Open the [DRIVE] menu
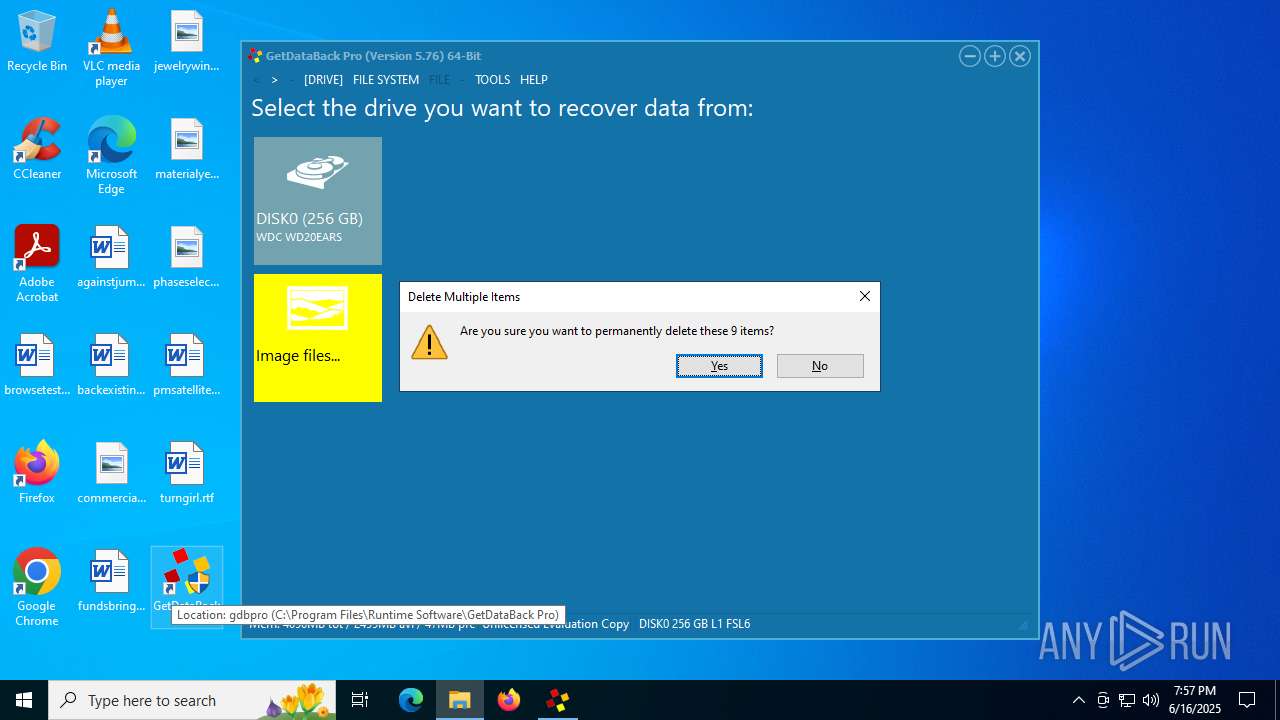This screenshot has width=1280, height=720. 323,80
